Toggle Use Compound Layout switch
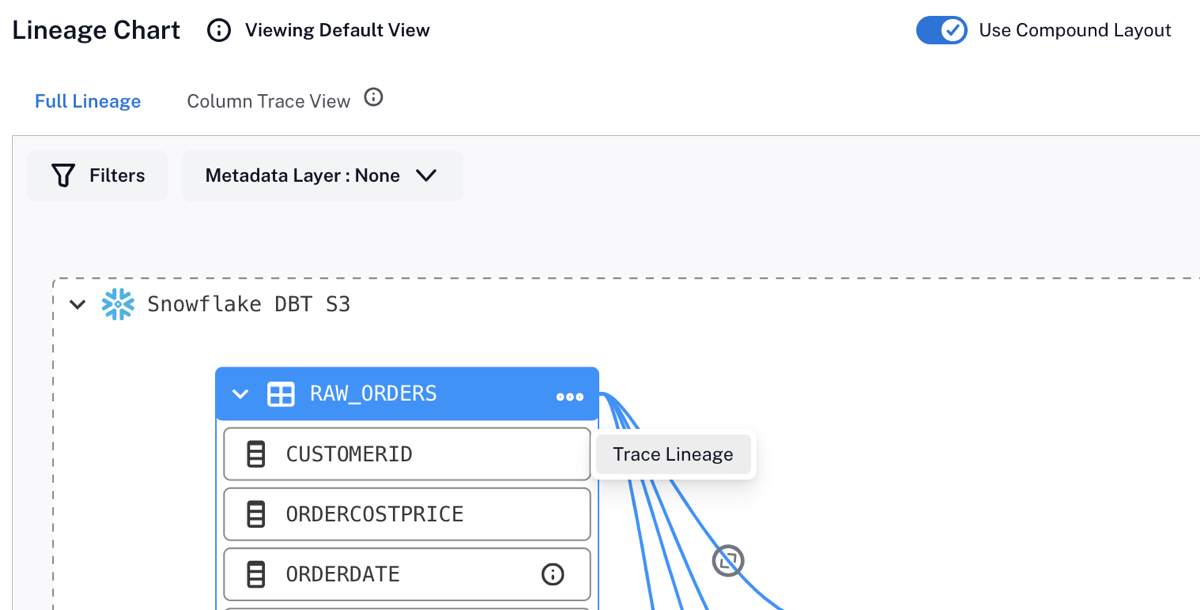Image resolution: width=1200 pixels, height=610 pixels. [x=942, y=30]
